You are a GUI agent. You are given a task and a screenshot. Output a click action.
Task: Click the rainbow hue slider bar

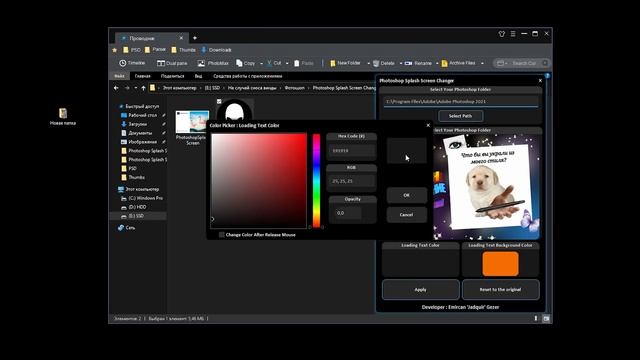tap(316, 180)
